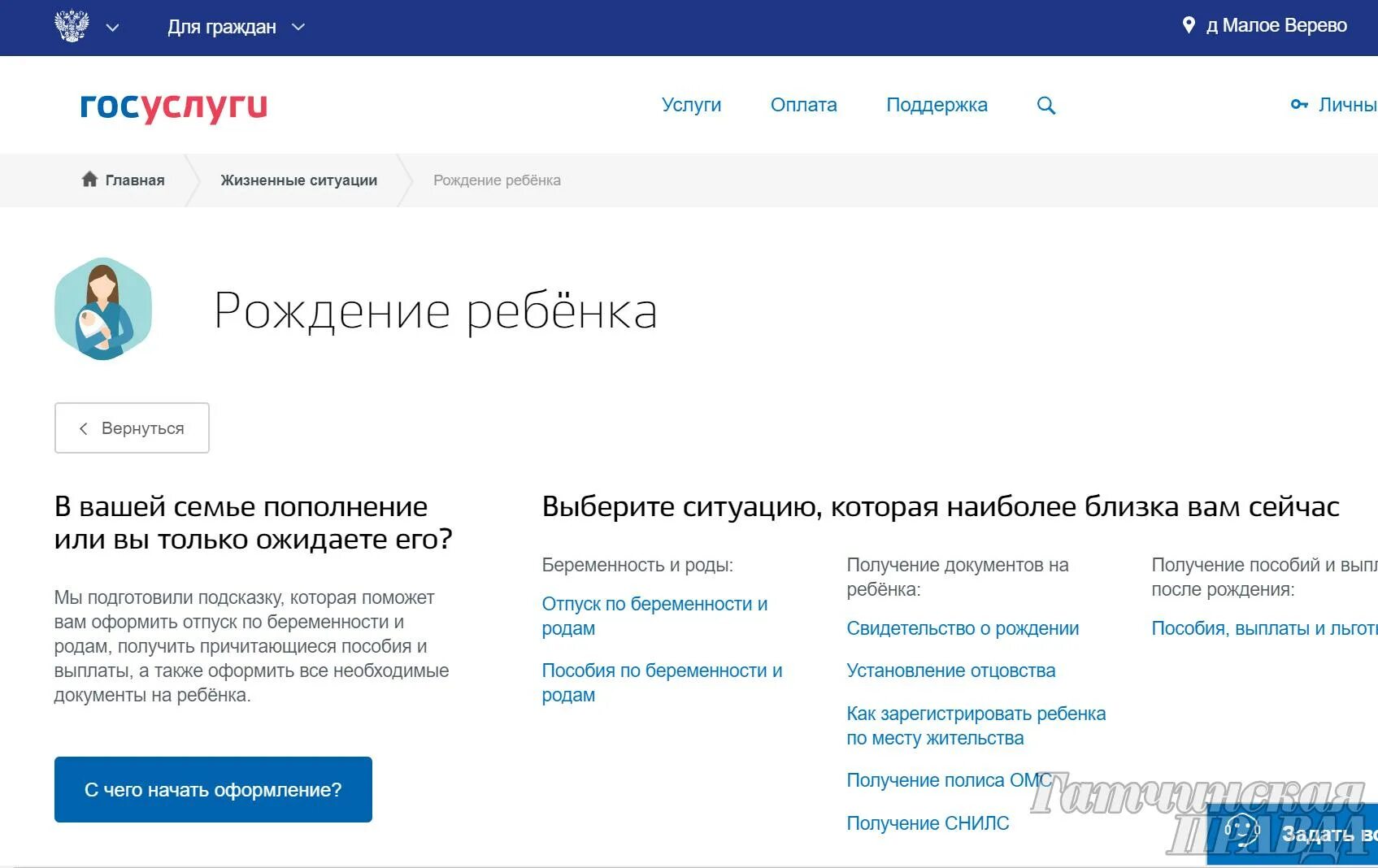The image size is (1378, 868).
Task: Go to 'Главная' breadcrumb
Action: click(135, 180)
